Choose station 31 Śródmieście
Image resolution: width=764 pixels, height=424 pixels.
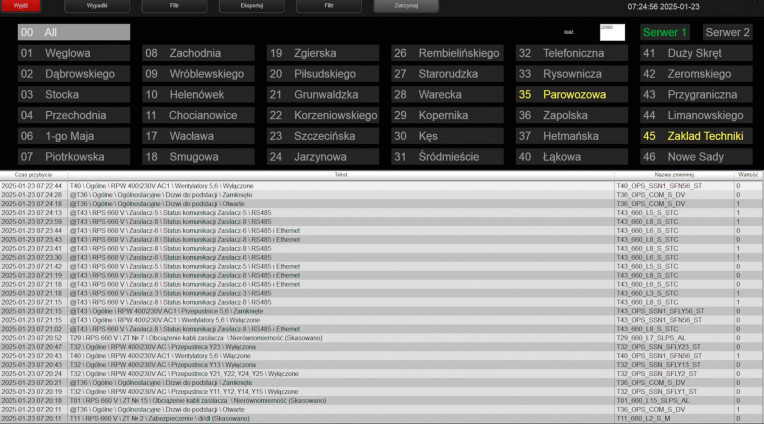coord(448,157)
